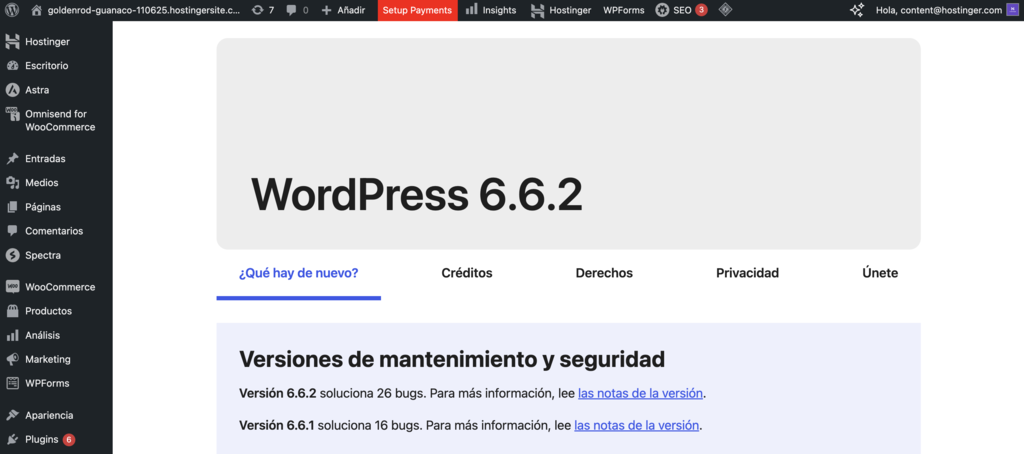The image size is (1024, 454).
Task: Click the Hostinger icon in sidebar
Action: [x=12, y=42]
